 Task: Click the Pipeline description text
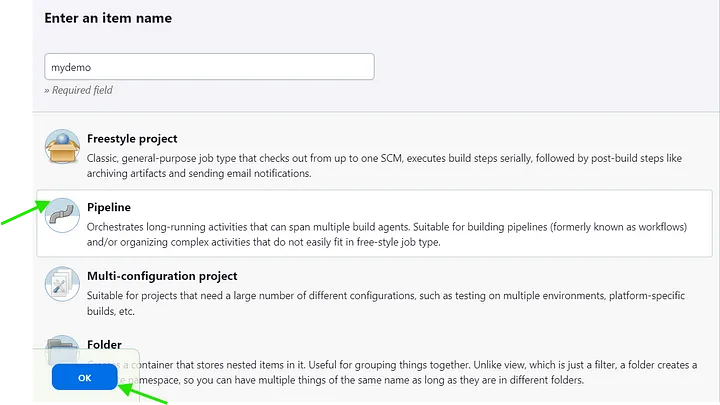pos(387,235)
